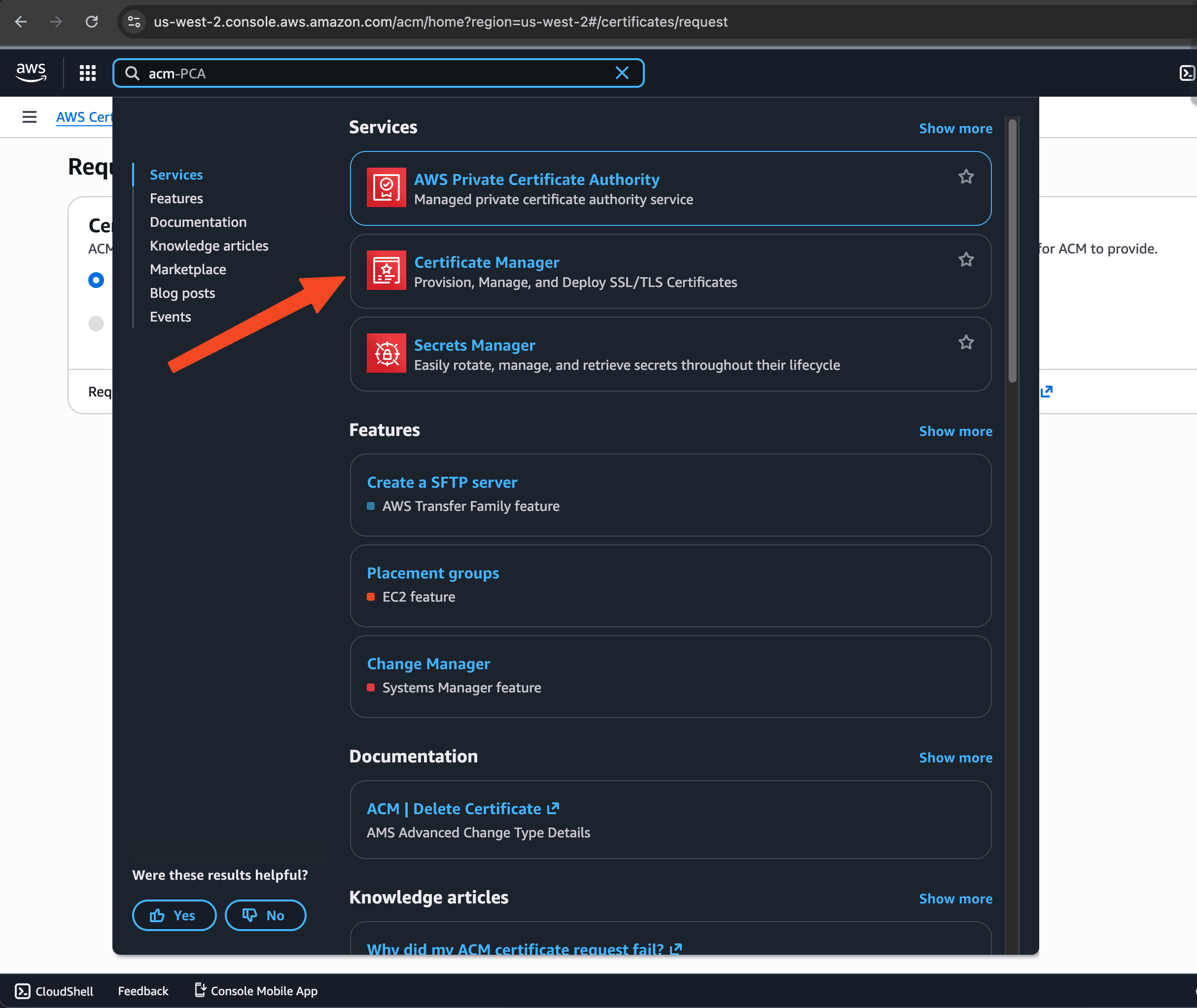Select Marketplace in results sidebar
Screen dimensions: 1197x1008
(x=187, y=270)
